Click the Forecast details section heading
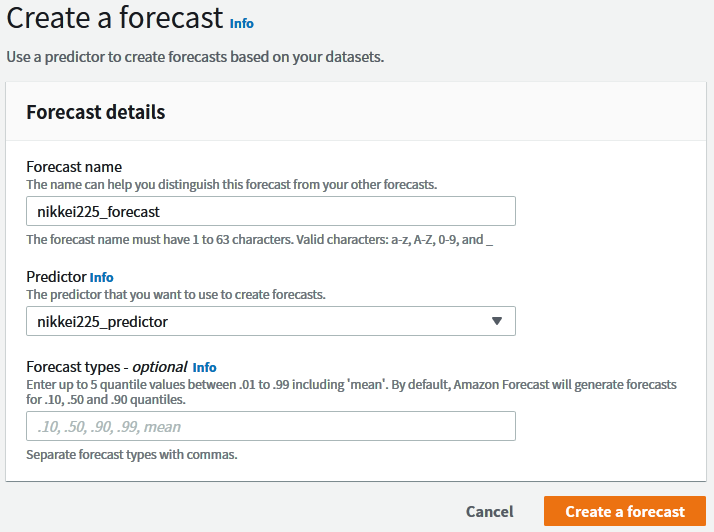Image resolution: width=714 pixels, height=532 pixels. [x=95, y=112]
